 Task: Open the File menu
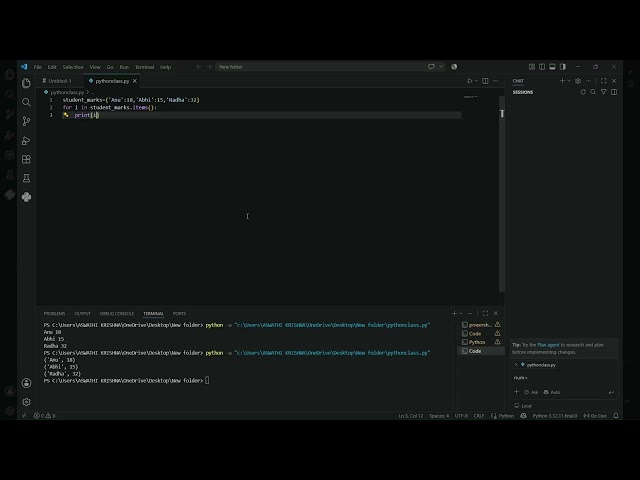pos(38,67)
